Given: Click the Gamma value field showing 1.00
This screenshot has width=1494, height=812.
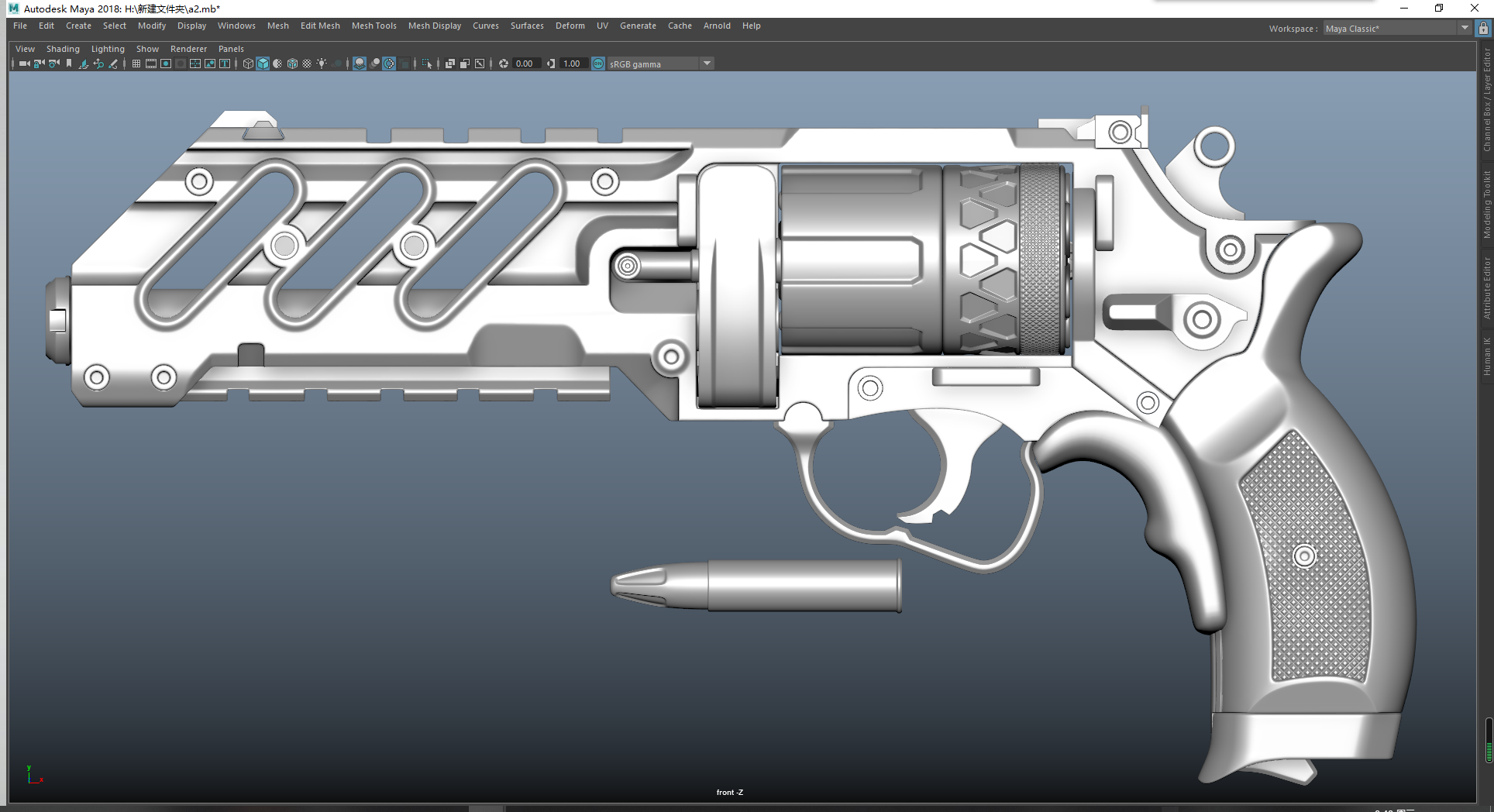Looking at the screenshot, I should point(572,64).
